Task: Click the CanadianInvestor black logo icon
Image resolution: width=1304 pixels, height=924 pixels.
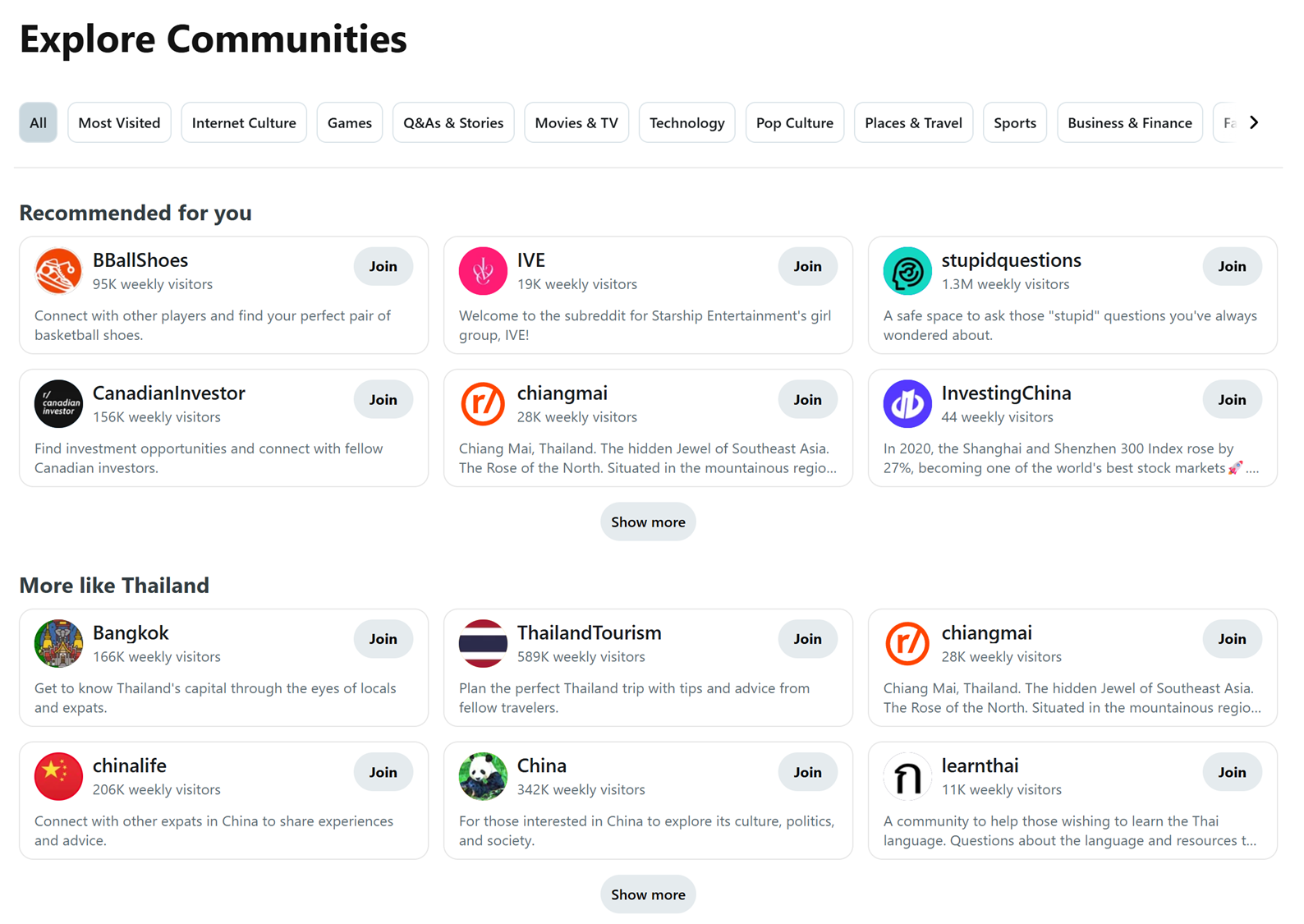Action: tap(58, 403)
